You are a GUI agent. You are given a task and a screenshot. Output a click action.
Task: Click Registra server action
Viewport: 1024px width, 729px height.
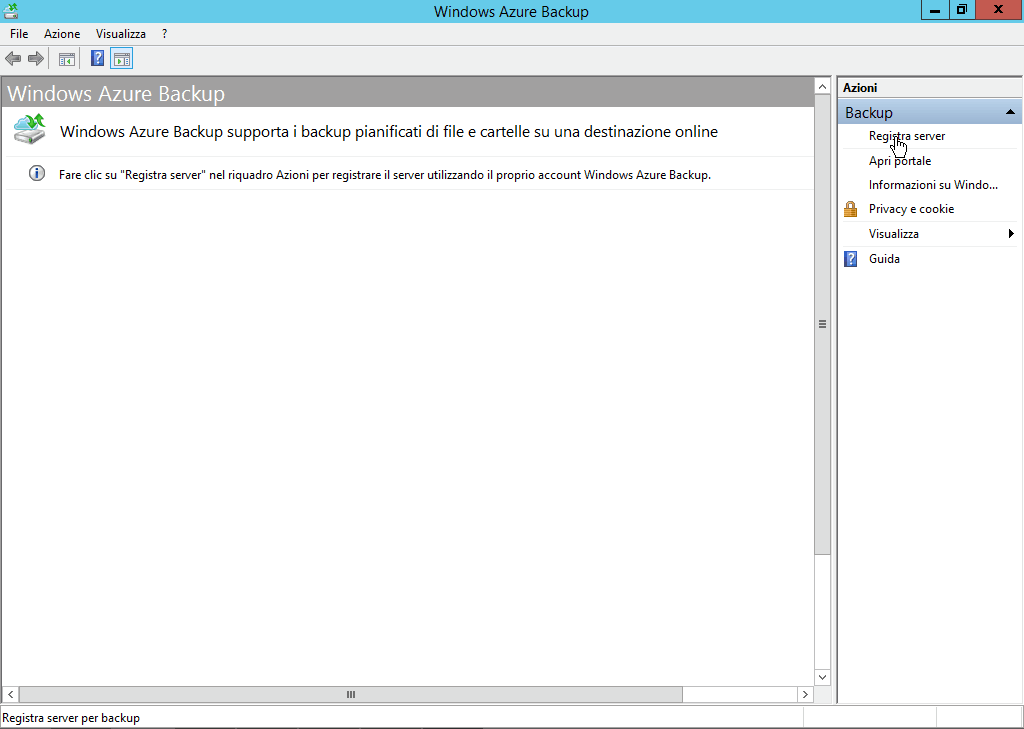906,136
